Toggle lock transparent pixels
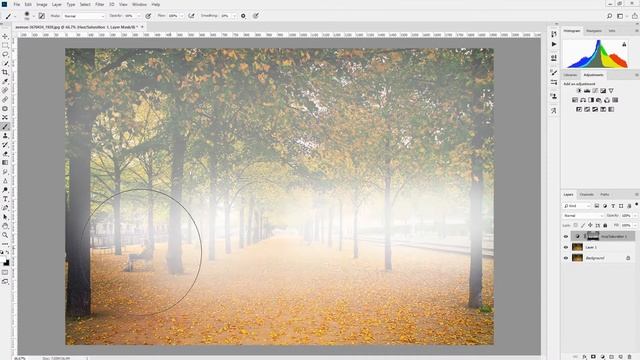This screenshot has width=640, height=360. click(x=576, y=225)
